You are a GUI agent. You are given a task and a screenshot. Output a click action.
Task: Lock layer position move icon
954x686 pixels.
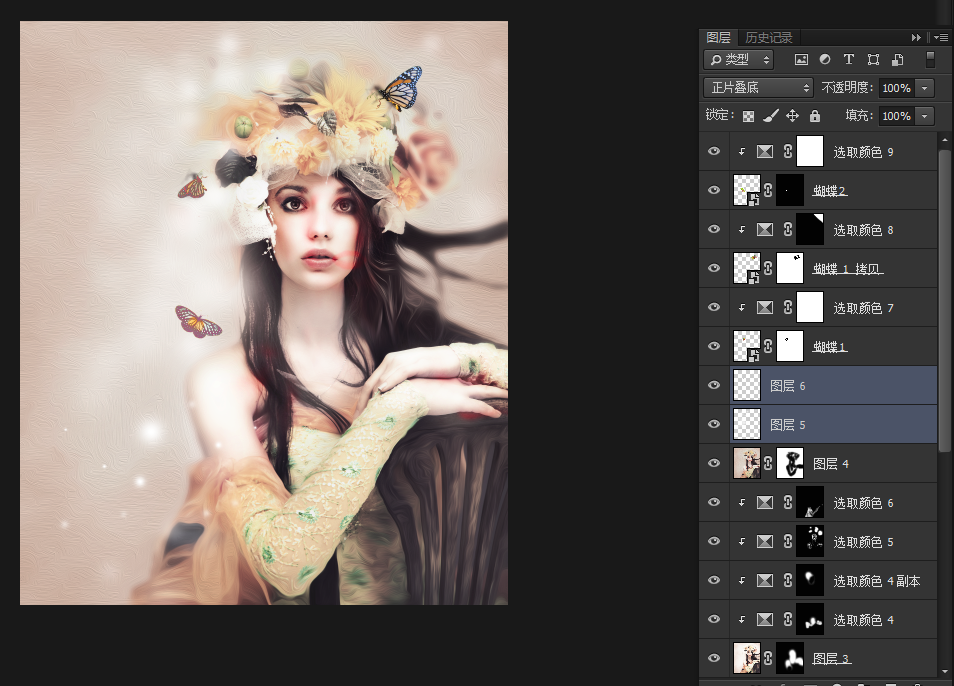[x=792, y=116]
